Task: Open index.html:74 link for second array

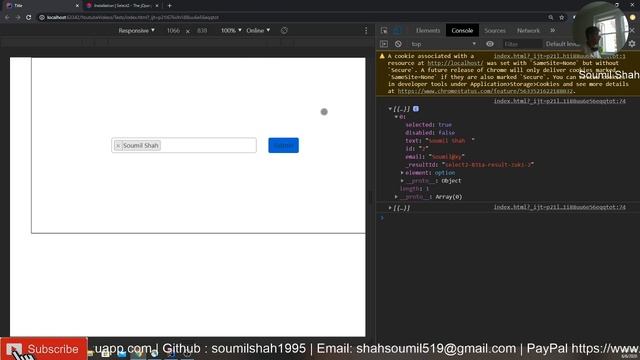Action: [x=560, y=207]
